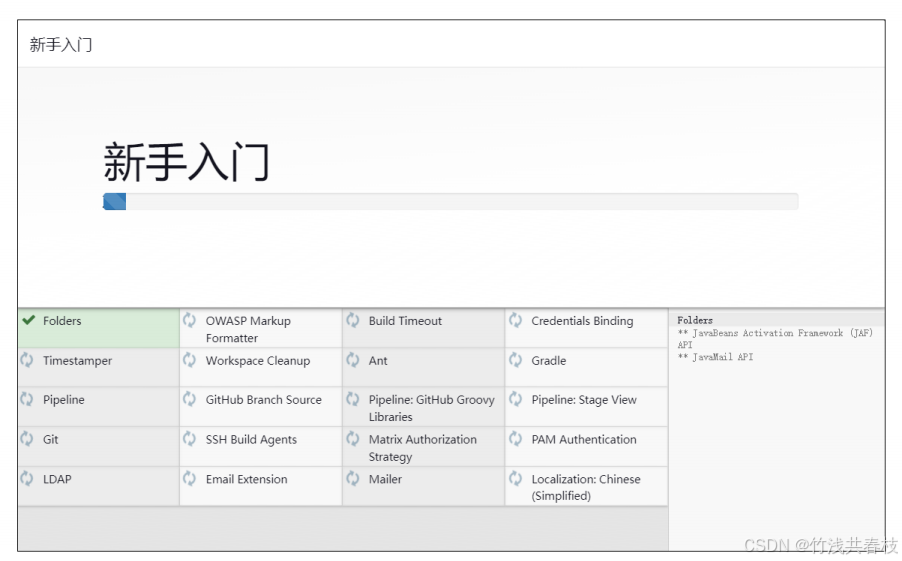
Task: Click the pending spinner icon beside LDAP
Action: [26, 478]
